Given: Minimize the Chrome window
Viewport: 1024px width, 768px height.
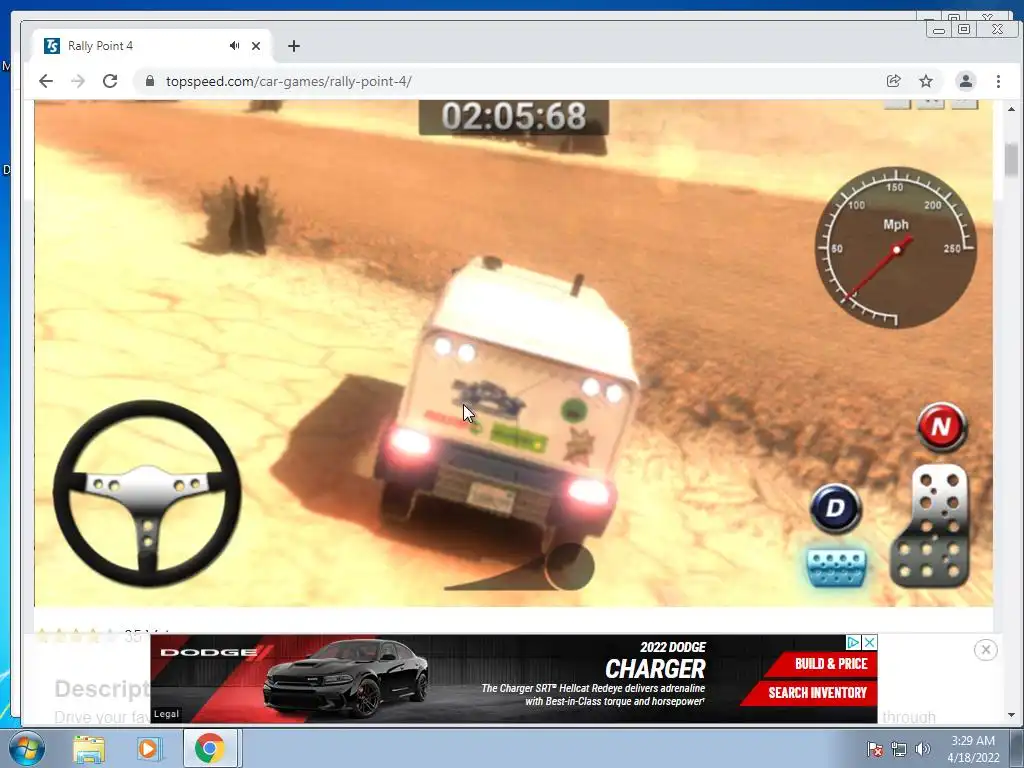Looking at the screenshot, I should pyautogui.click(x=939, y=30).
